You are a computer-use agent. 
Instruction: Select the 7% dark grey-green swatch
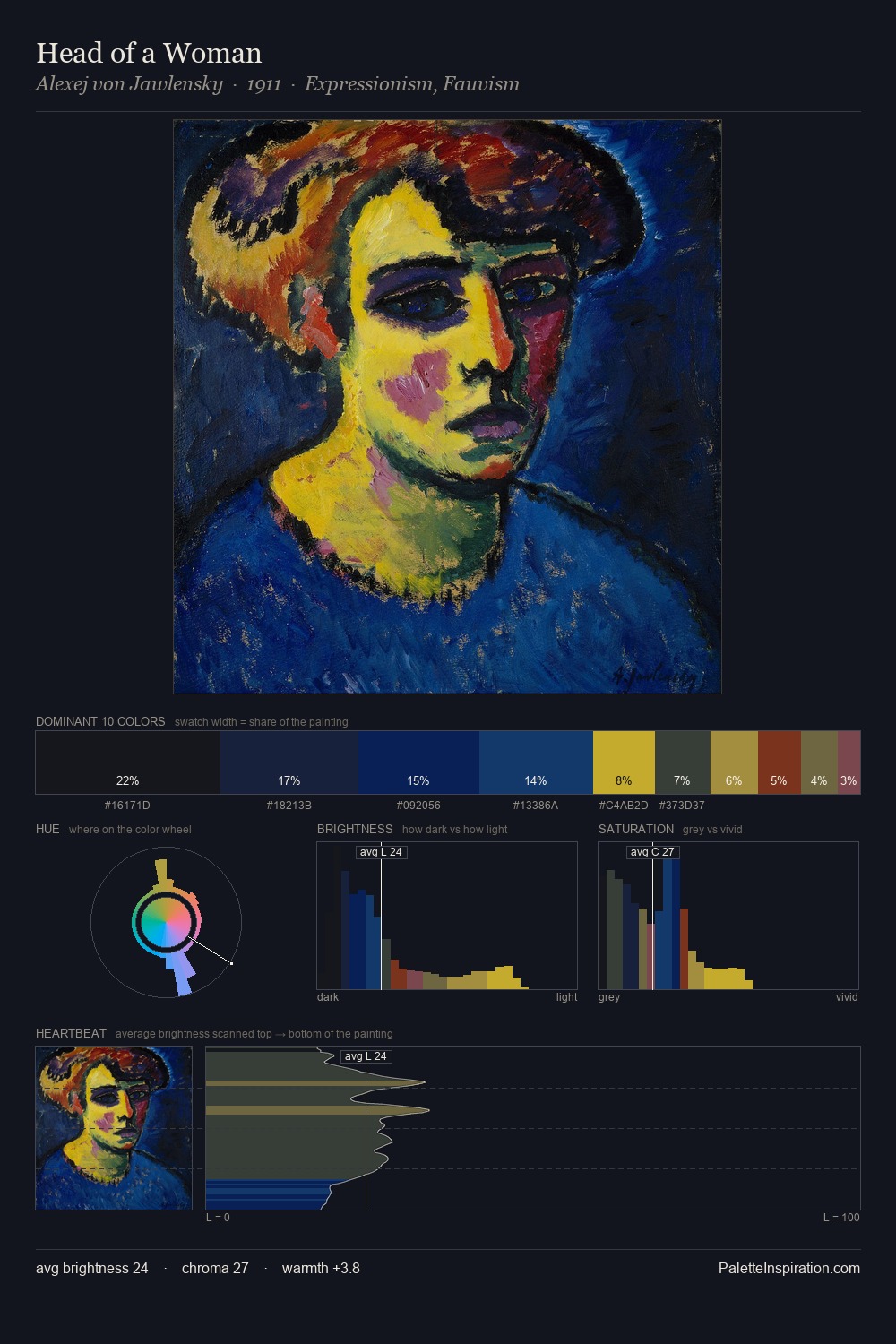[x=683, y=762]
